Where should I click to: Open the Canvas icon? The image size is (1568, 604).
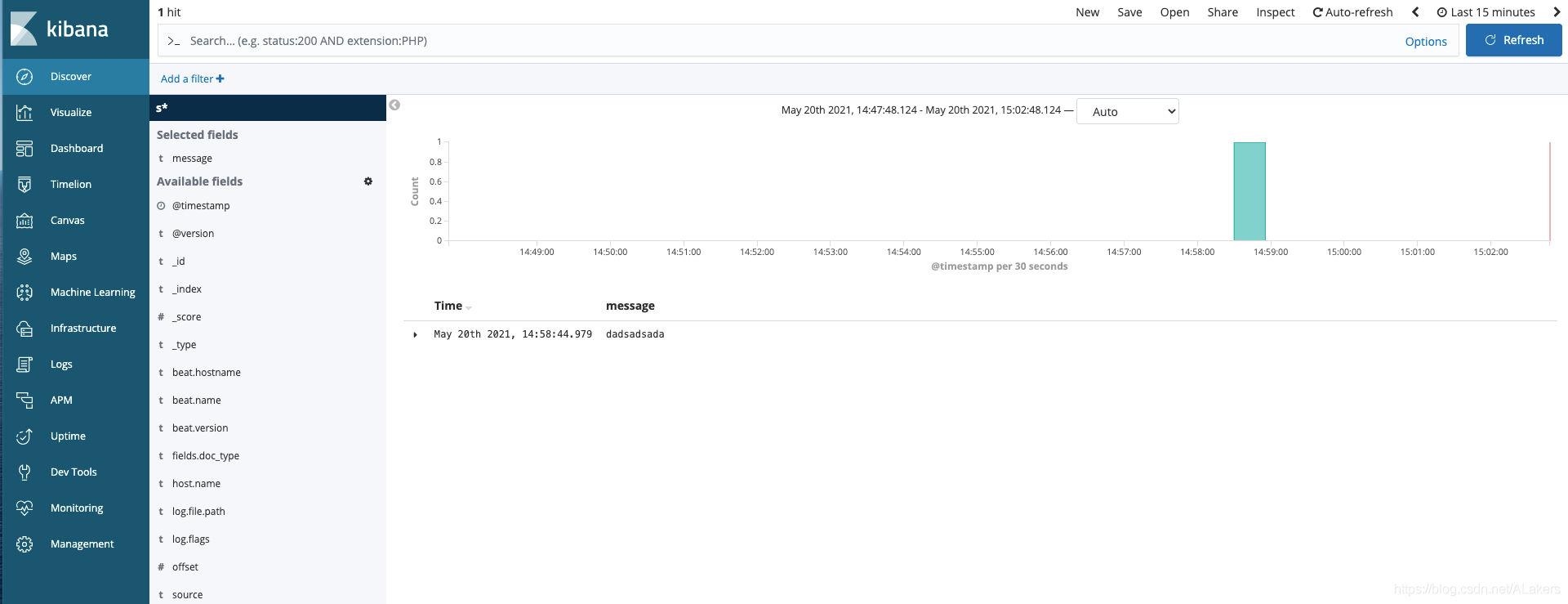24,221
